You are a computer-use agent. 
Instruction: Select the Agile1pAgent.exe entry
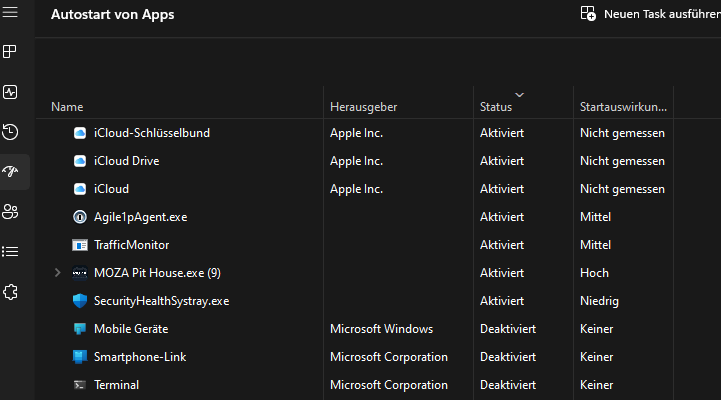[140, 217]
